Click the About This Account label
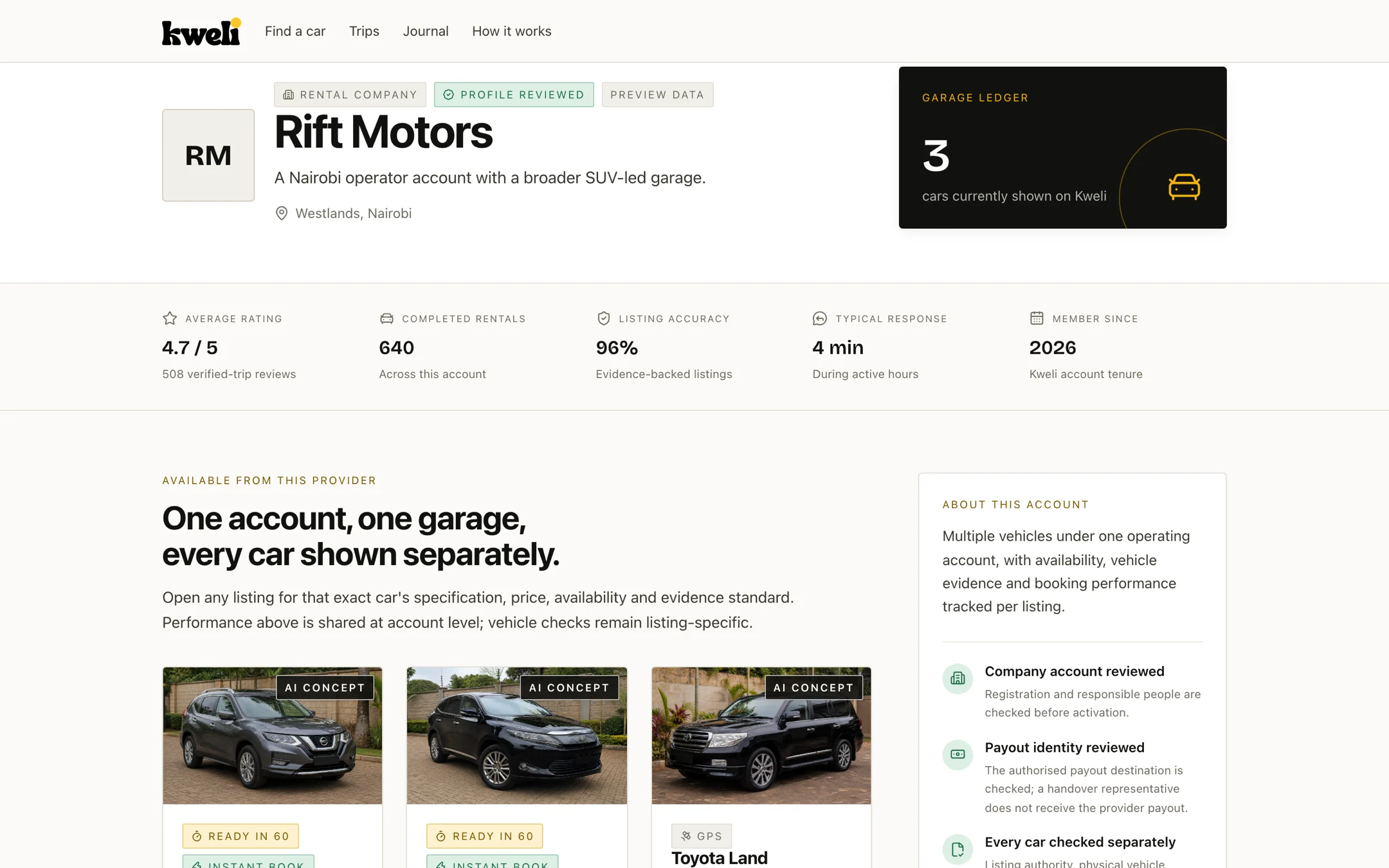 tap(1015, 505)
